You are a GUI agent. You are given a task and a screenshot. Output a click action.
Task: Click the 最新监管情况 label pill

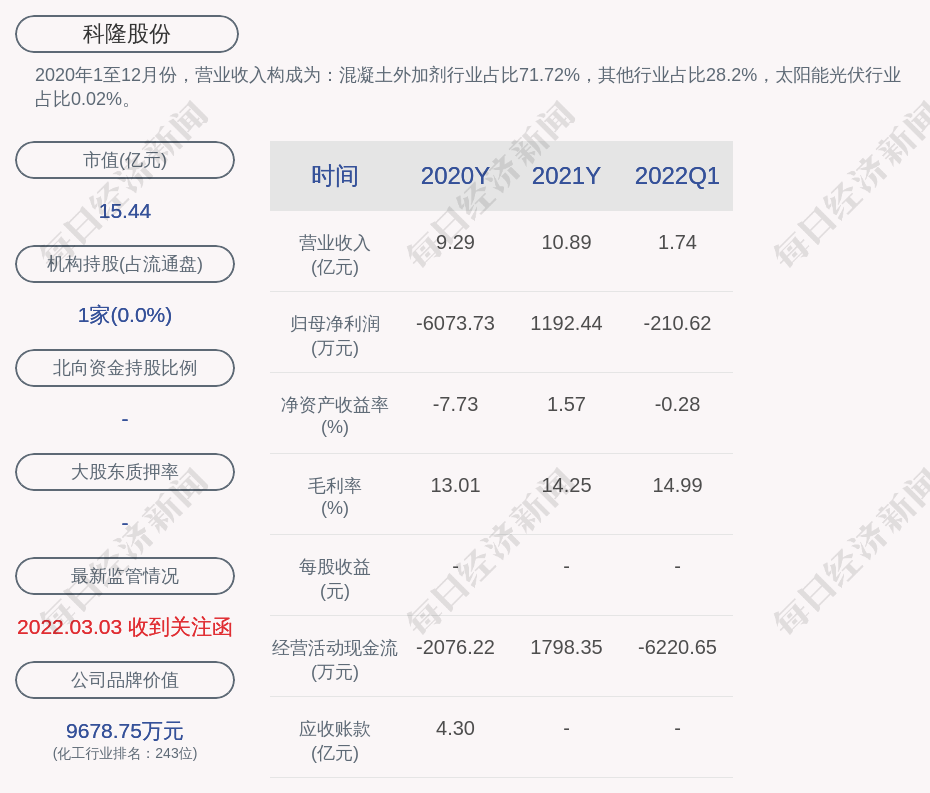(x=125, y=576)
